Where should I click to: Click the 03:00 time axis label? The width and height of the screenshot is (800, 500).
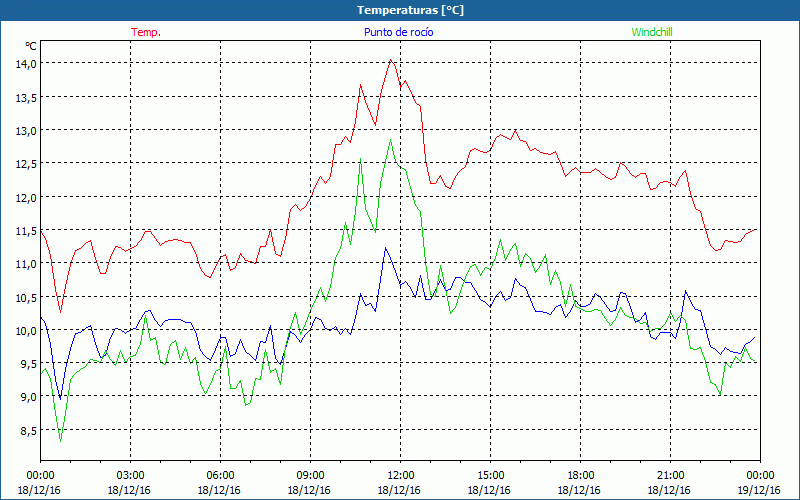[x=130, y=476]
